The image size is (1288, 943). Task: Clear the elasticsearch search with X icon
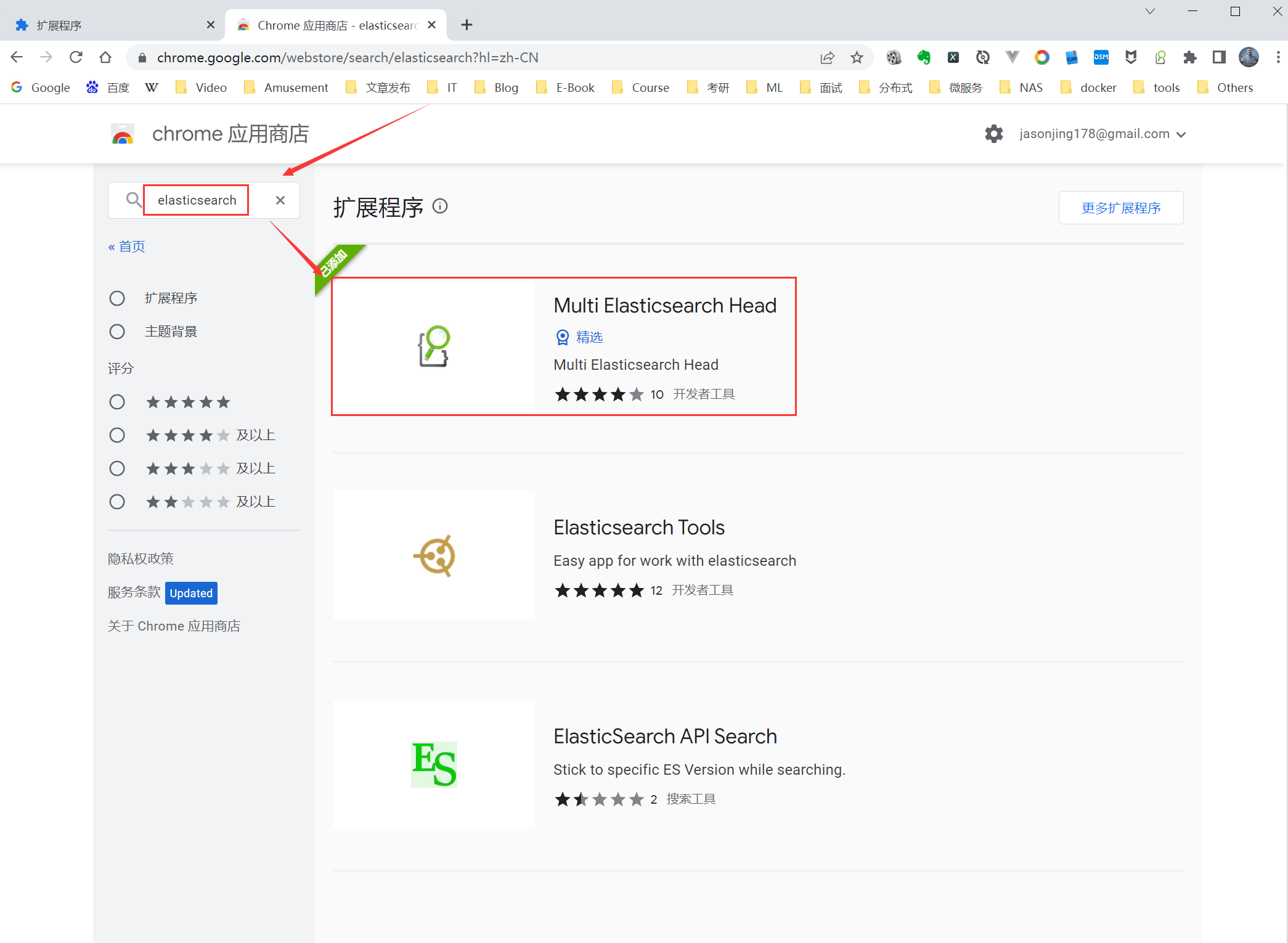(280, 200)
